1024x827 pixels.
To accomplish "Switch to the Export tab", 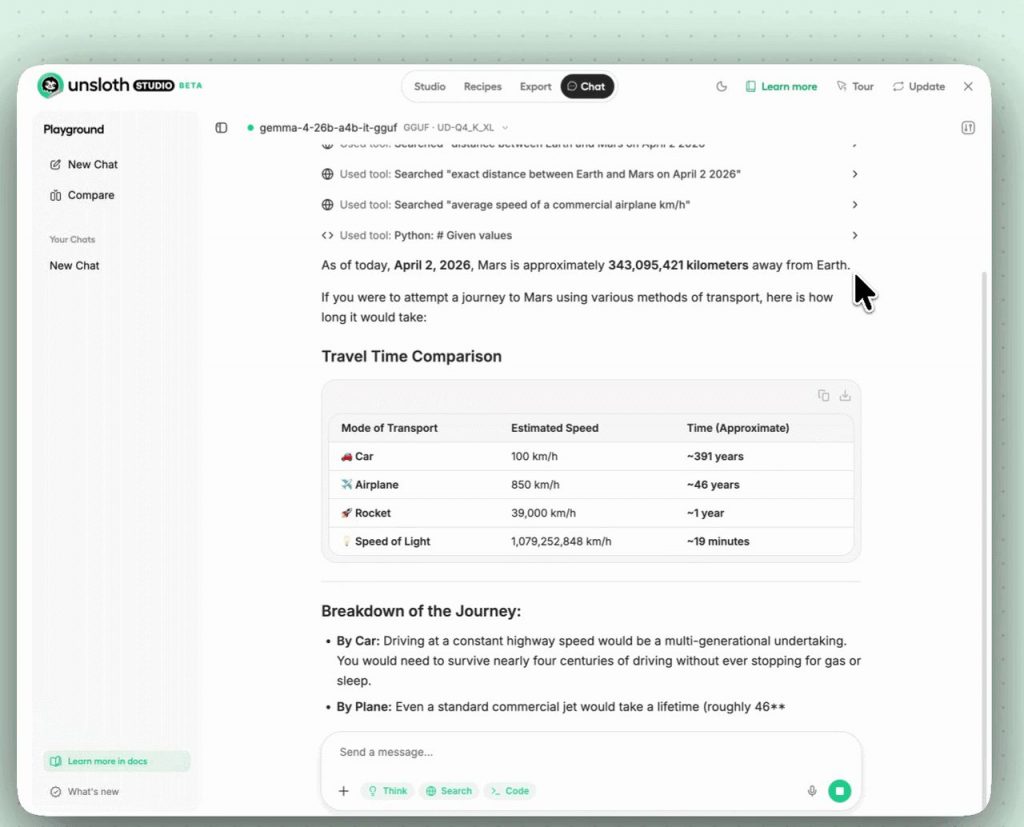I will [535, 87].
